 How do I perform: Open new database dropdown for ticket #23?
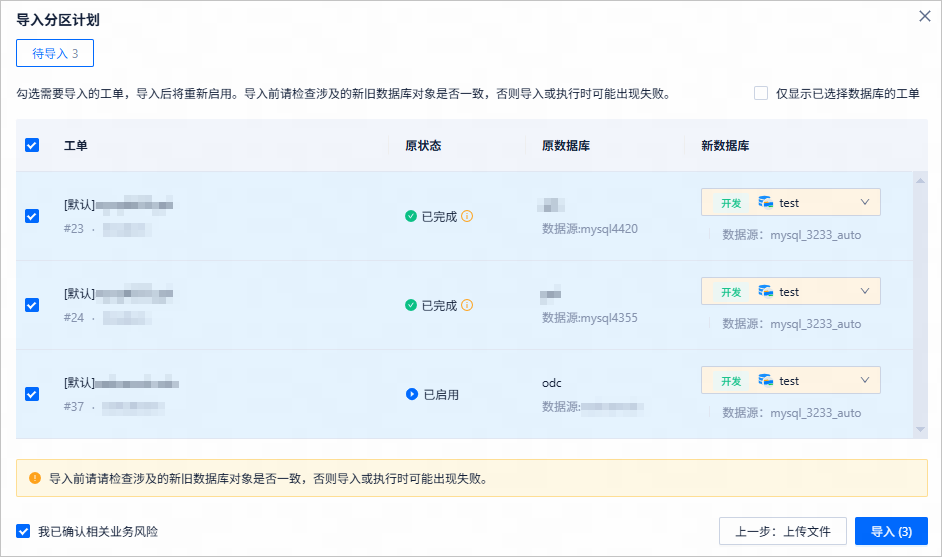pyautogui.click(x=791, y=202)
